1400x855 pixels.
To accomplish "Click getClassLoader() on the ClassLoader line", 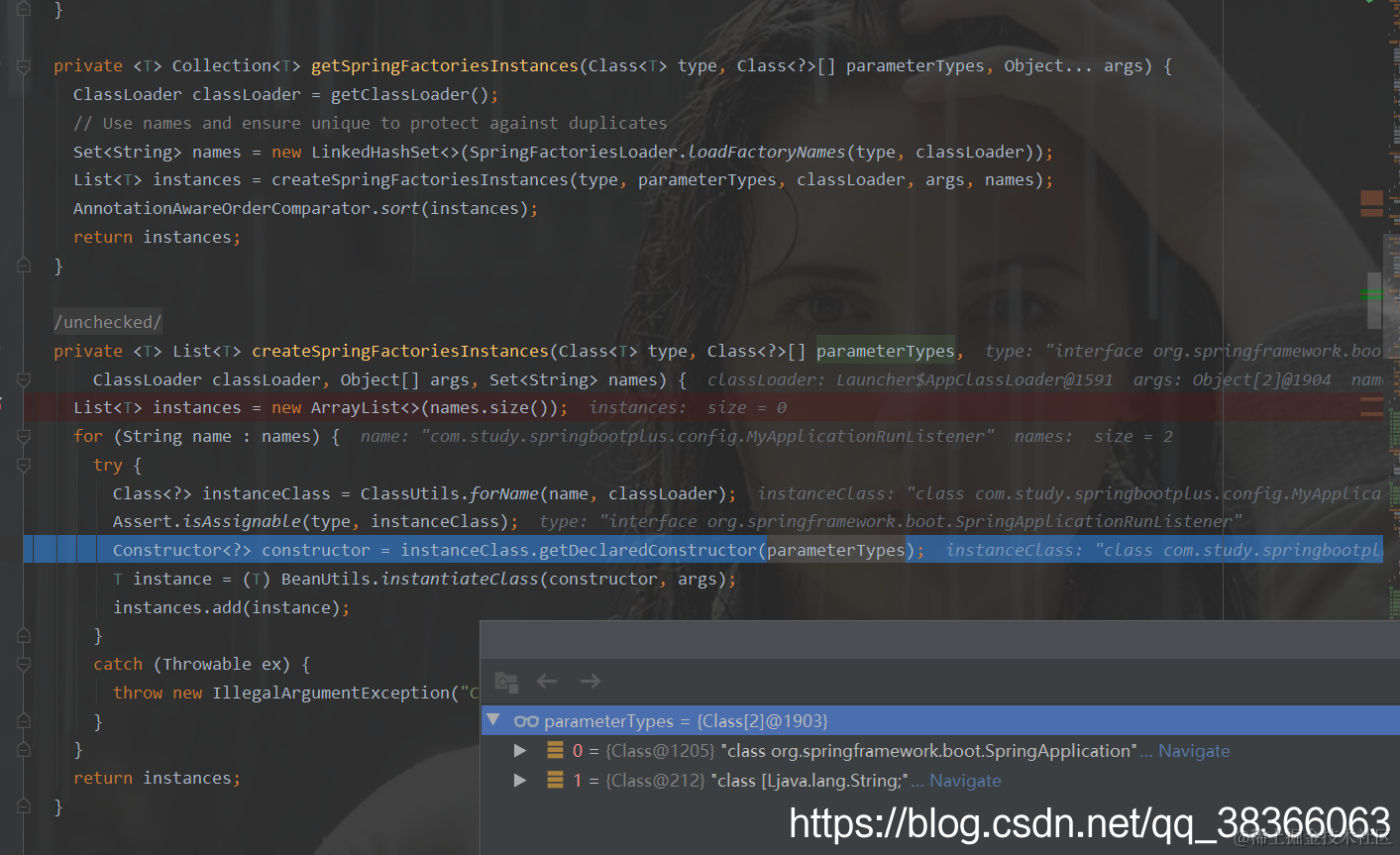I will [x=410, y=95].
